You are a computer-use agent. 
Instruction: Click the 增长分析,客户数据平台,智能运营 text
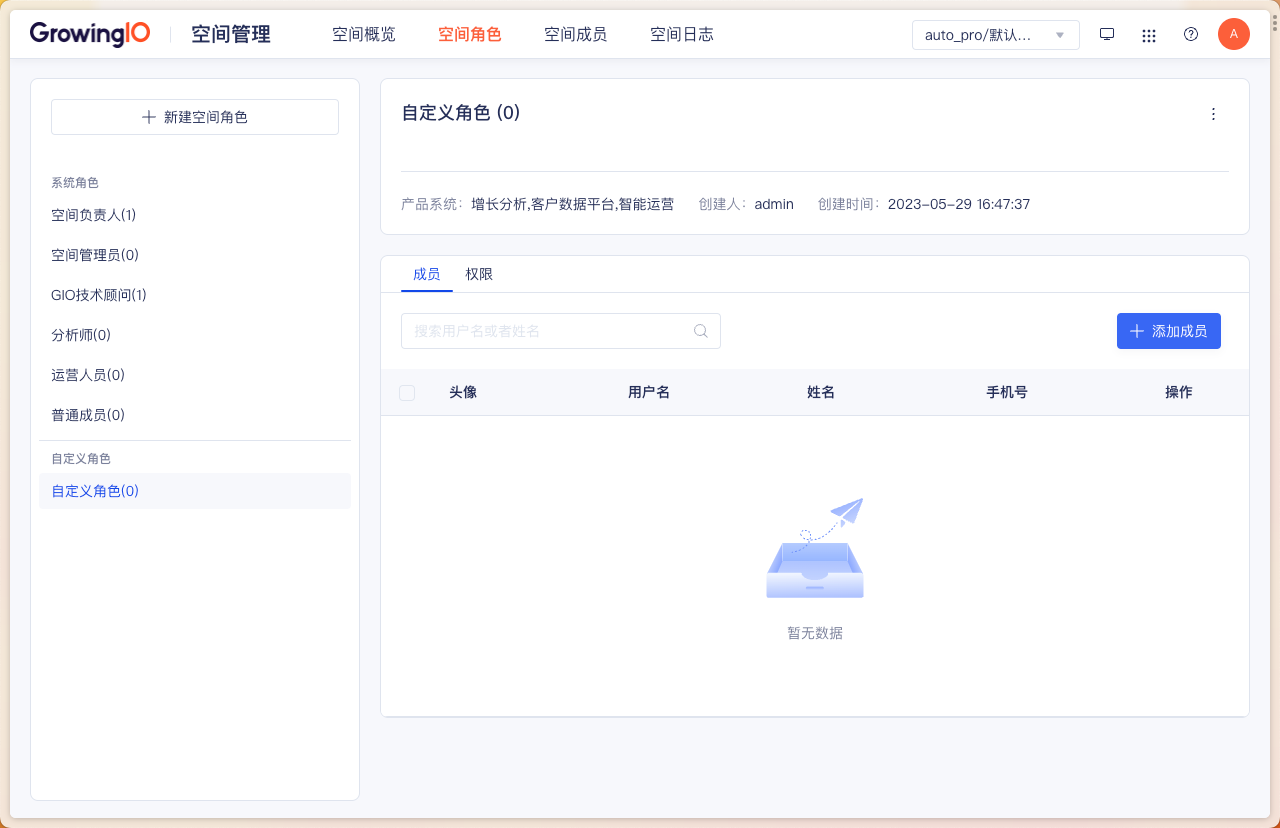pyautogui.click(x=573, y=204)
